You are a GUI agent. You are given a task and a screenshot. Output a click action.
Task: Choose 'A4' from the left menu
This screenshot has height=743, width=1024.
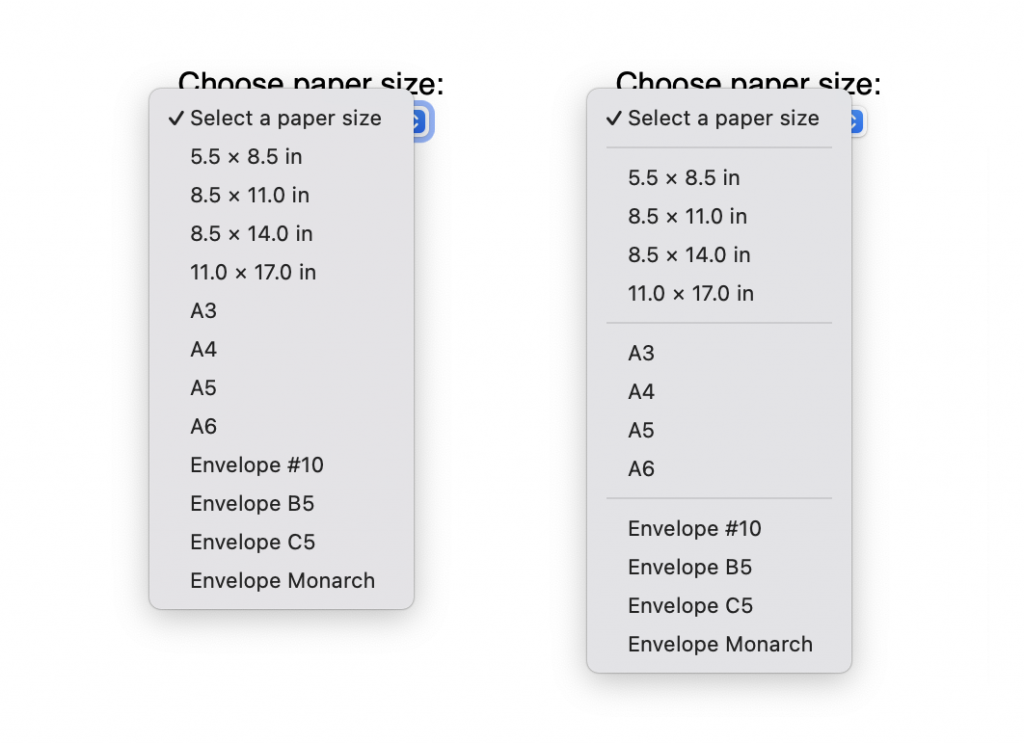203,349
